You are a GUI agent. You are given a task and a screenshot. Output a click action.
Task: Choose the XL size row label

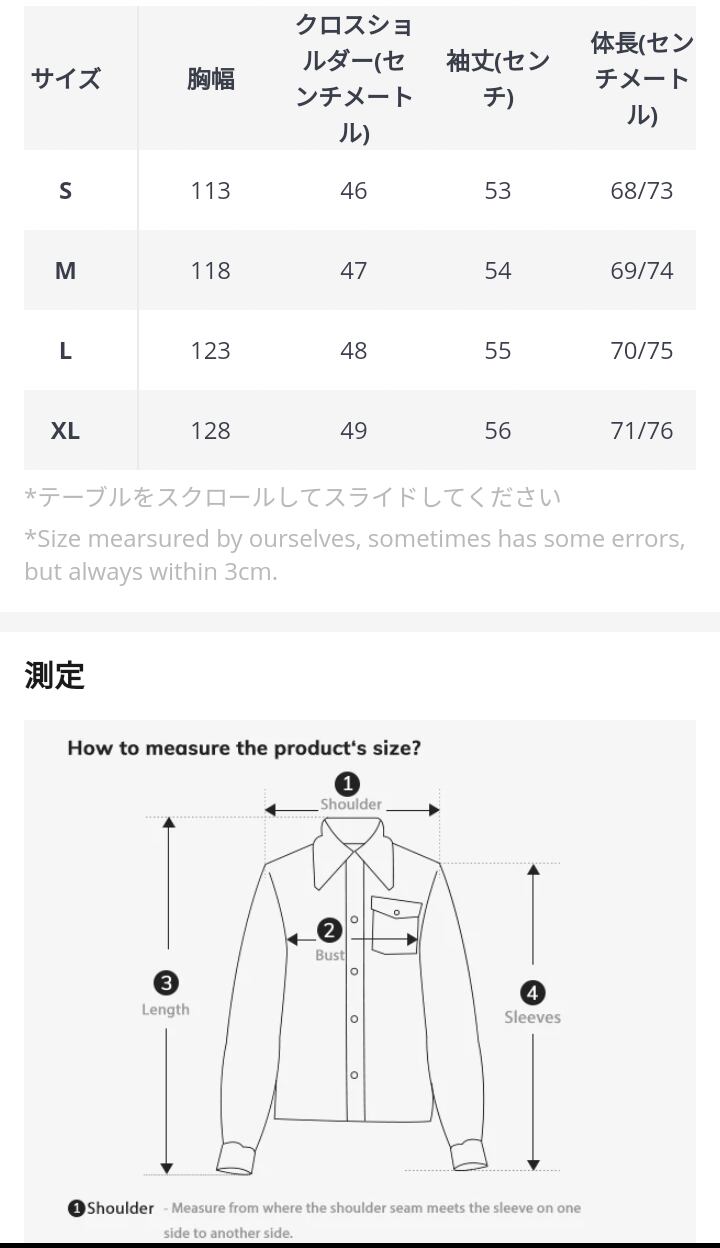click(x=66, y=430)
